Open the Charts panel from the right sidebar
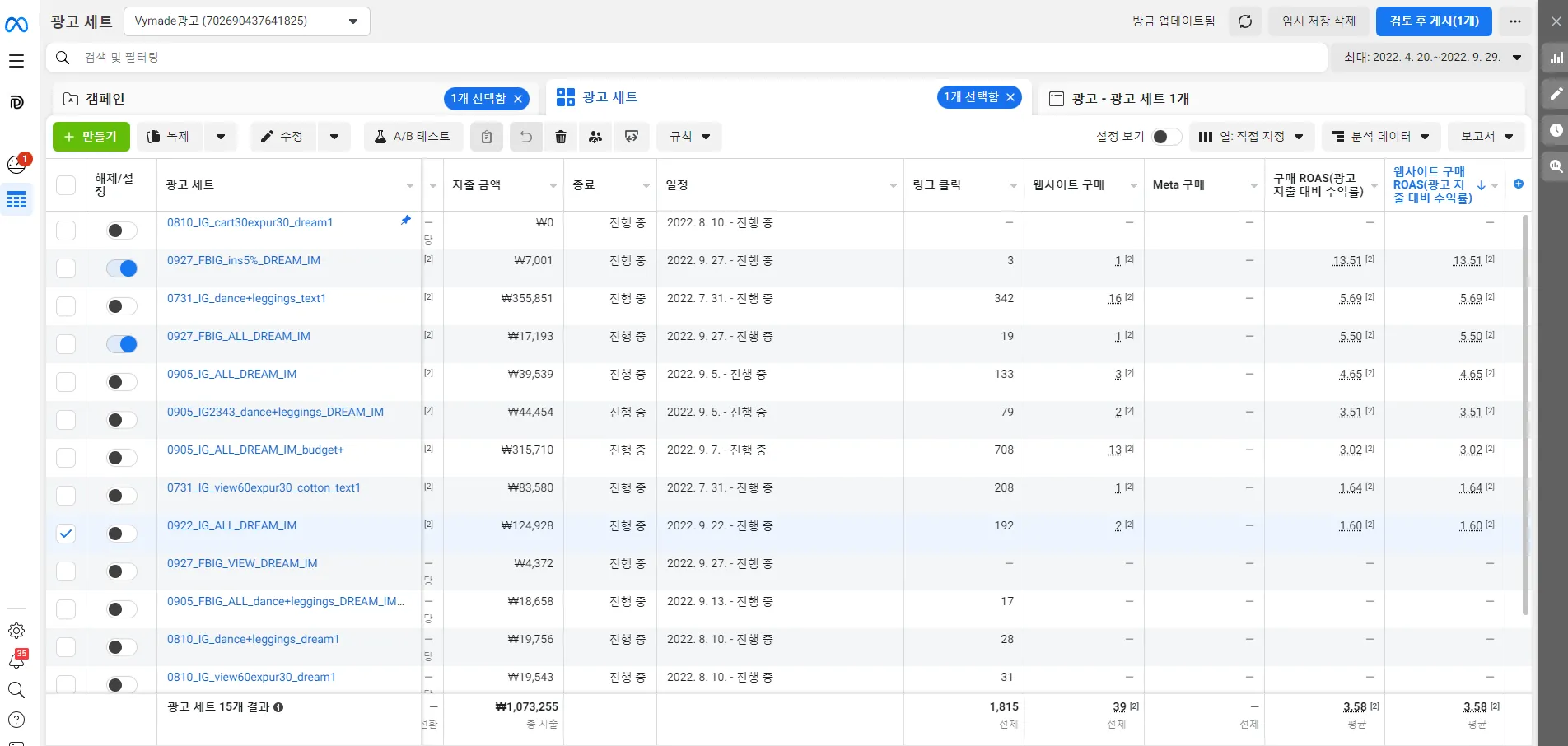1568x746 pixels. [1556, 58]
